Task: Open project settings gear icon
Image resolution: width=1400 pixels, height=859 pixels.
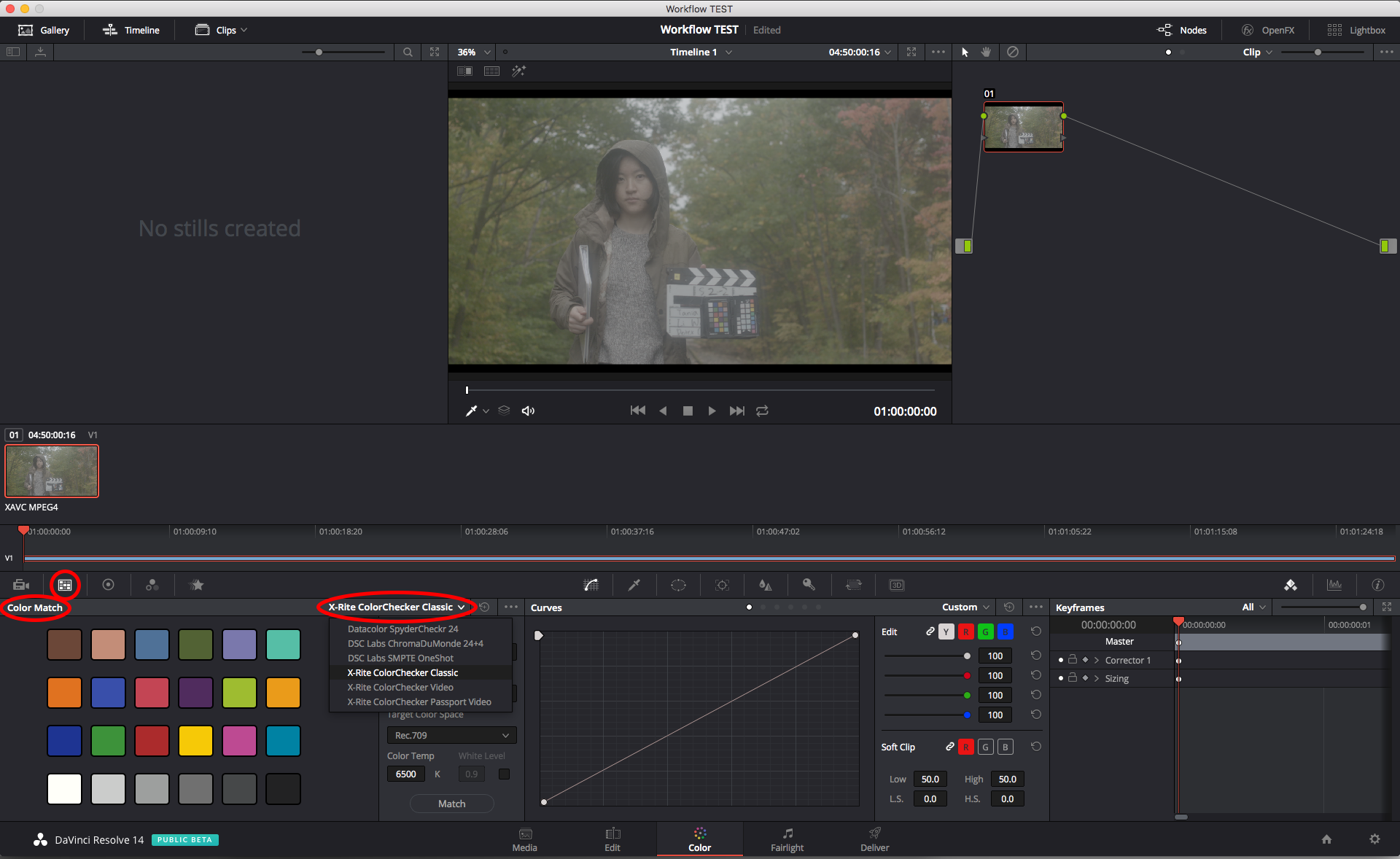Action: tap(1374, 839)
